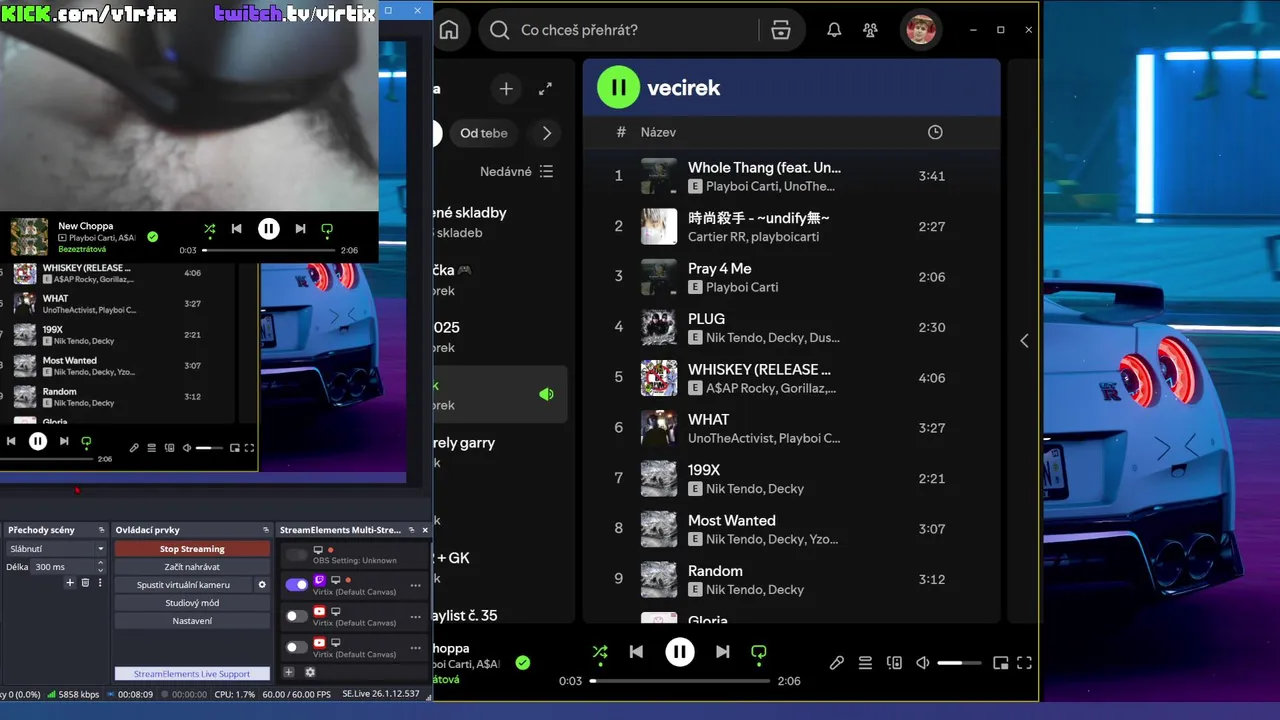The height and width of the screenshot is (720, 1280).
Task: Open the queue icon in Spotify player
Action: [865, 663]
